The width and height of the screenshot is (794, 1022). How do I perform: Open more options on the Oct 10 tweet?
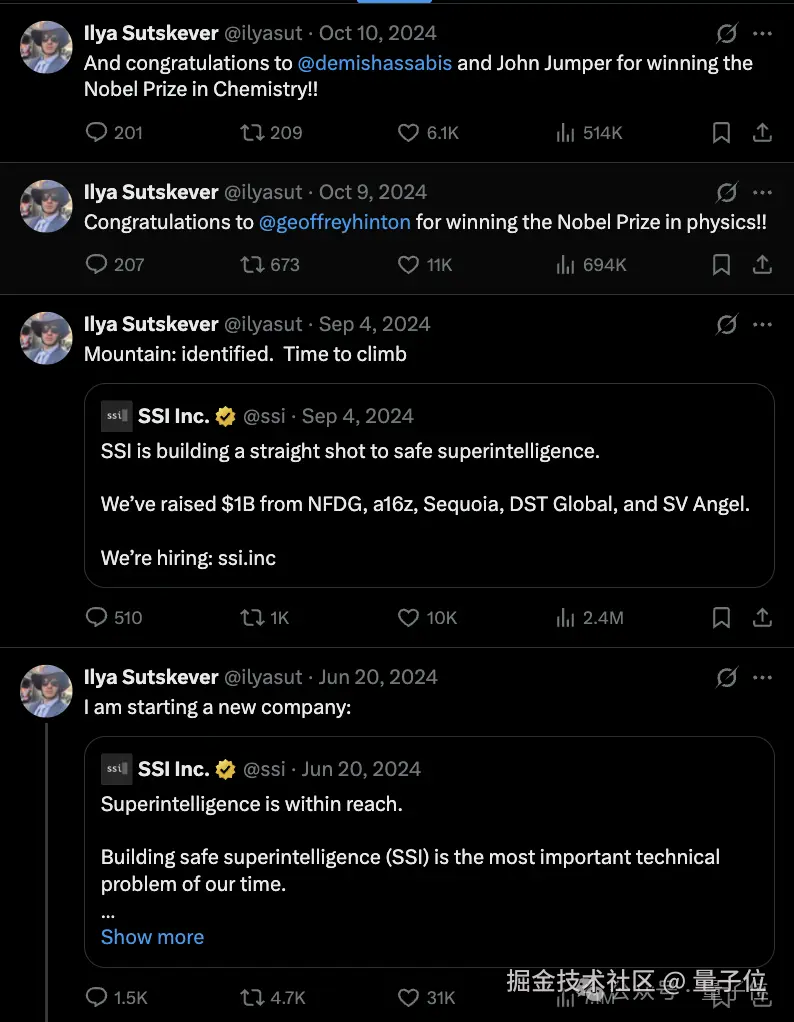tap(762, 33)
